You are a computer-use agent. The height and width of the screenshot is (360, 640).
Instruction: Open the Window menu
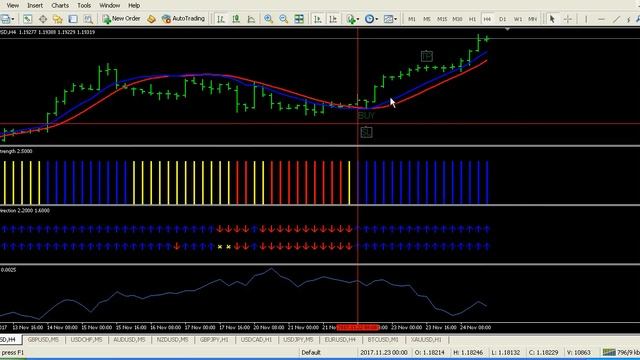pyautogui.click(x=110, y=5)
